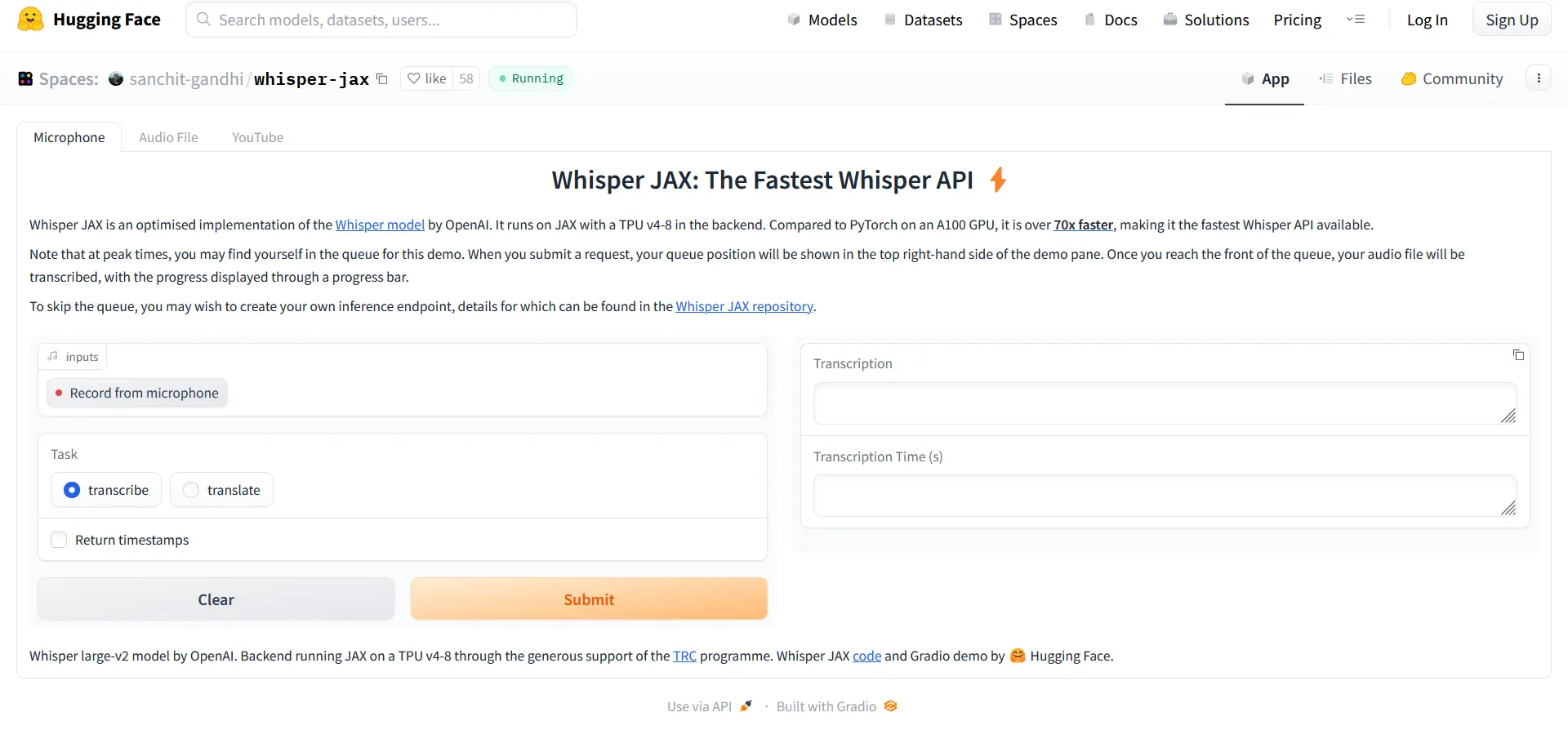Open the App tab
The image size is (1568, 730).
(1264, 79)
